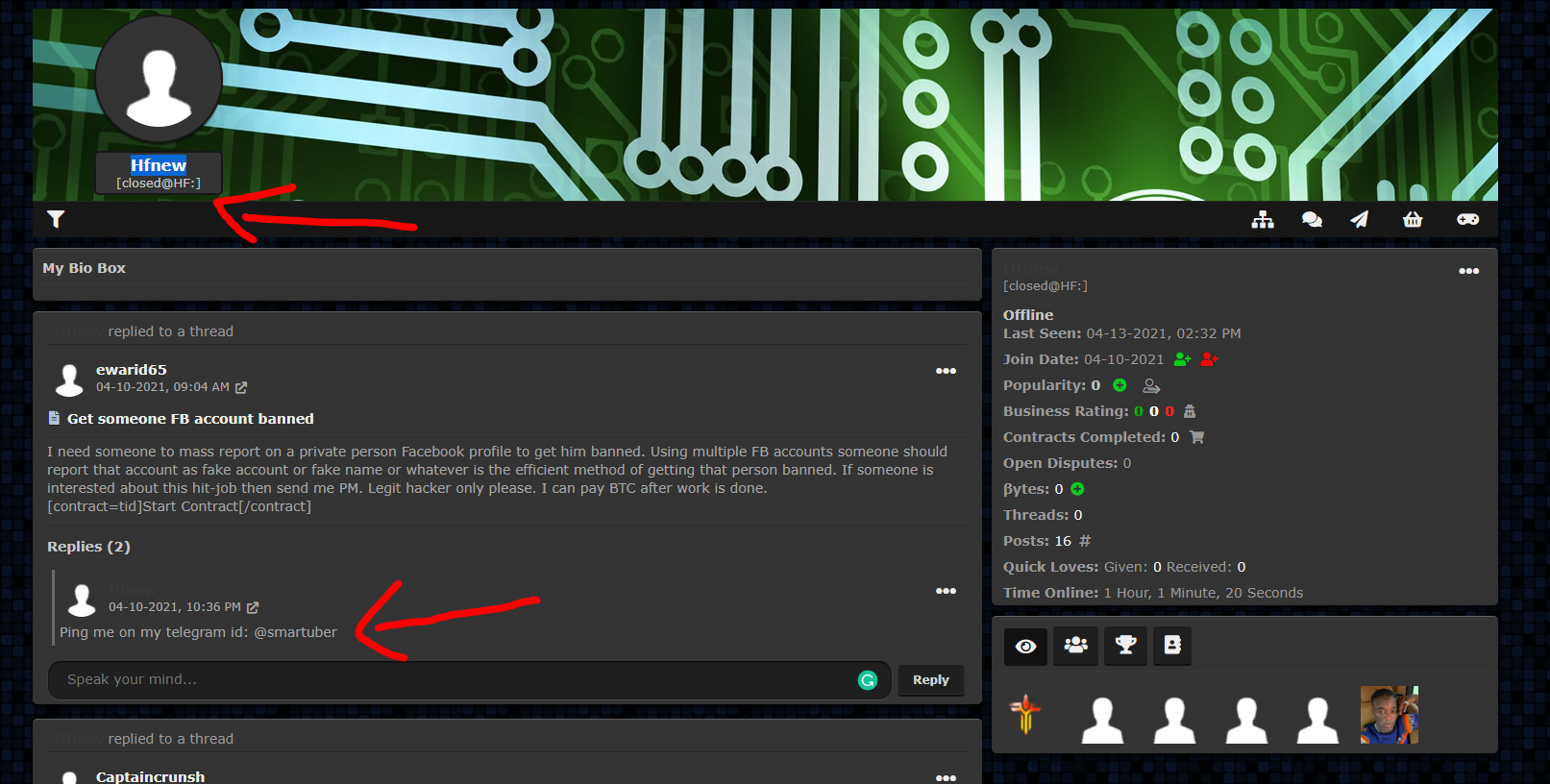Click the green plus icon next to Popularity

[1119, 385]
